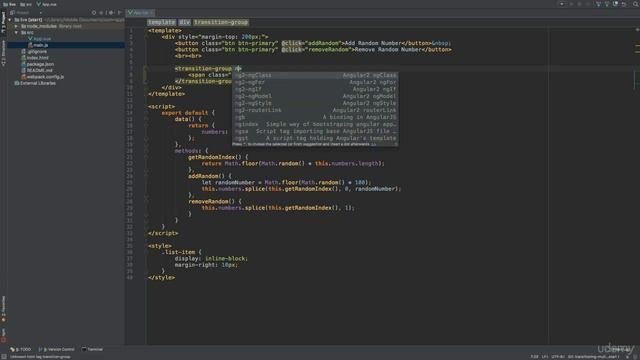Image resolution: width=640 pixels, height=360 pixels.
Task: Open the Favorites side tab
Action: tap(3, 309)
